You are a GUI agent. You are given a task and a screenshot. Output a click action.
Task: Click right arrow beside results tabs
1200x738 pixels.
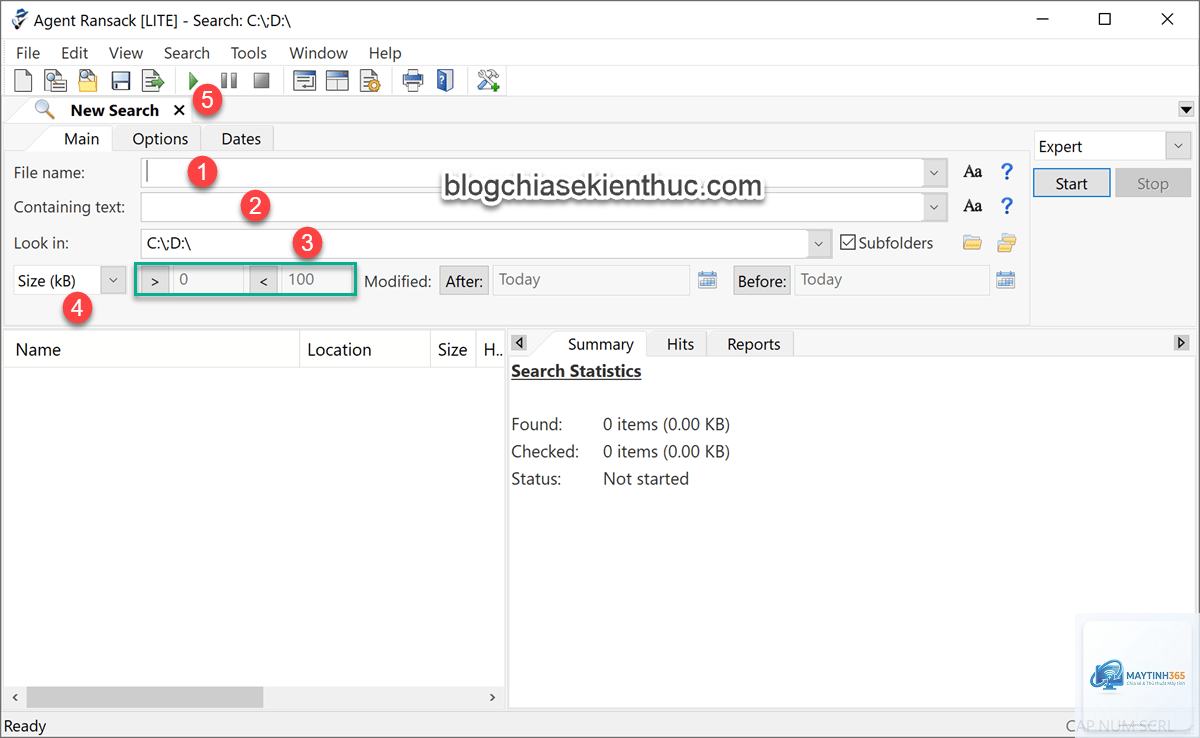(x=1181, y=343)
